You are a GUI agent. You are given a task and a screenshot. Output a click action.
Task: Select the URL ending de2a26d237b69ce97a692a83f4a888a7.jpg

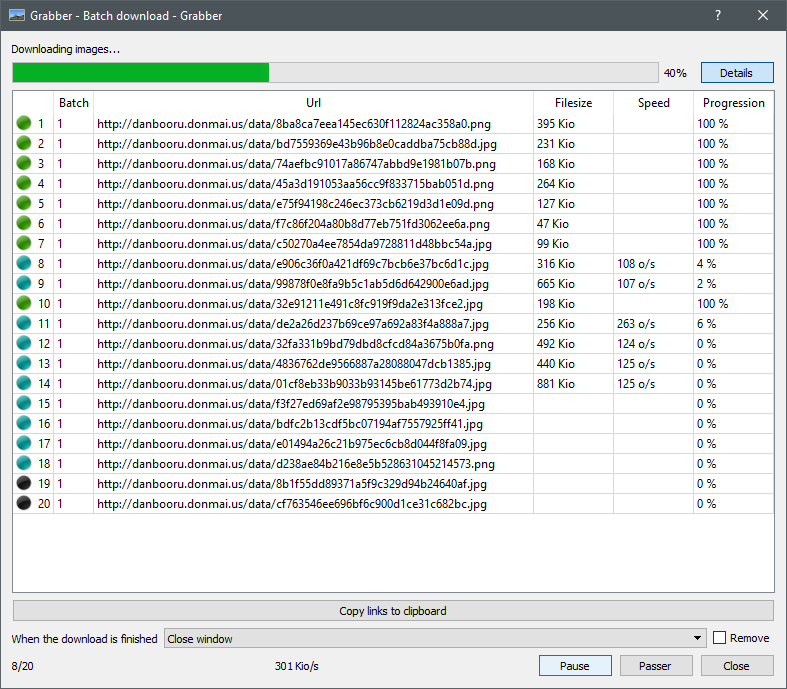click(293, 324)
